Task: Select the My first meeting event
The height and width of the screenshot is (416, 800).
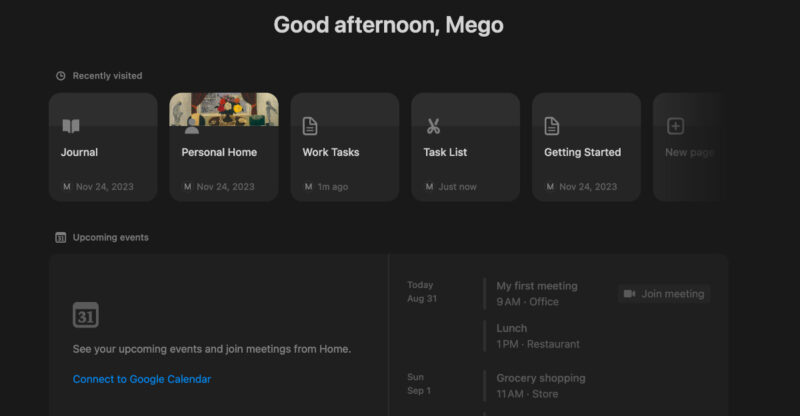Action: tap(537, 286)
